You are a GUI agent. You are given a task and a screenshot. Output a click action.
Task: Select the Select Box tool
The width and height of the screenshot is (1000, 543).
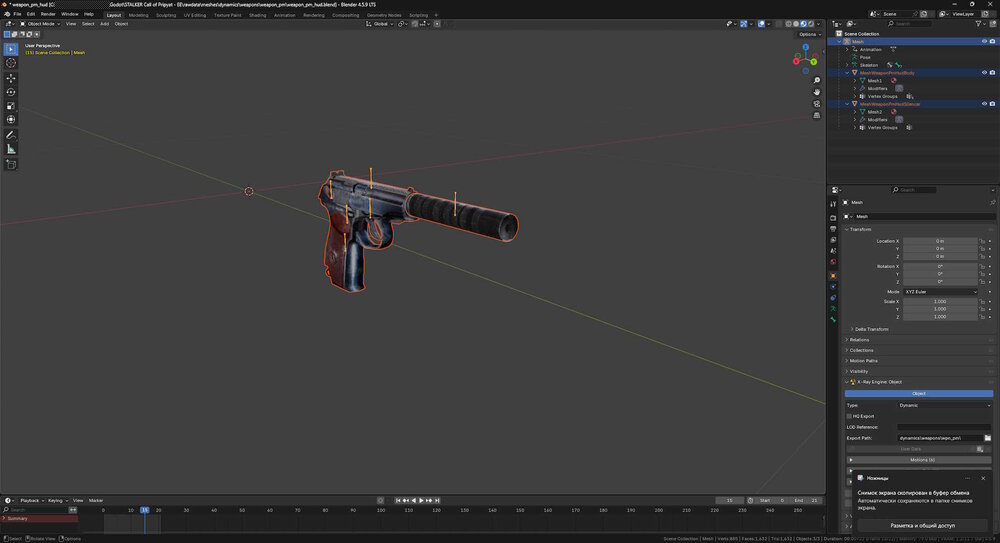[11, 49]
